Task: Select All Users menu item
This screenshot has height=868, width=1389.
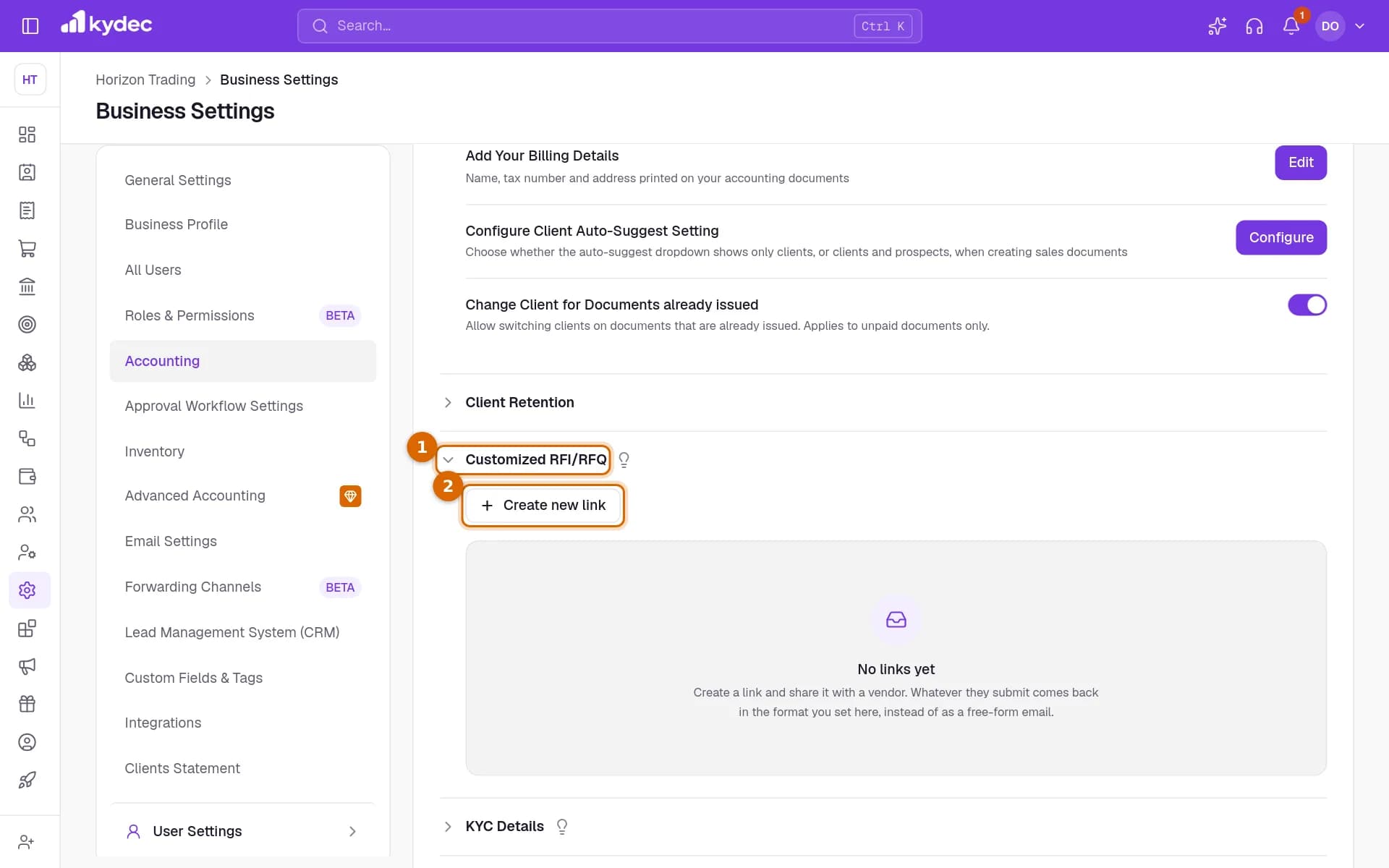Action: click(243, 270)
